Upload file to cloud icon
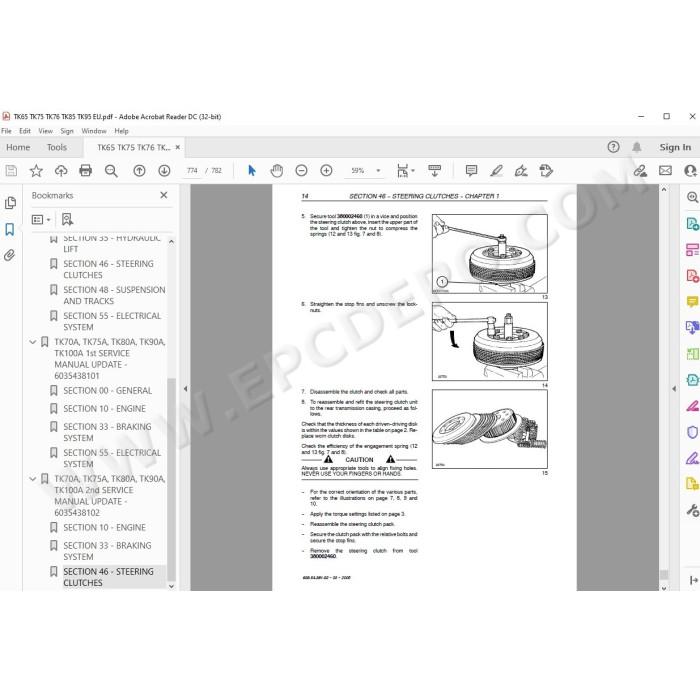Screen dimensions: 700x700 pos(61,171)
